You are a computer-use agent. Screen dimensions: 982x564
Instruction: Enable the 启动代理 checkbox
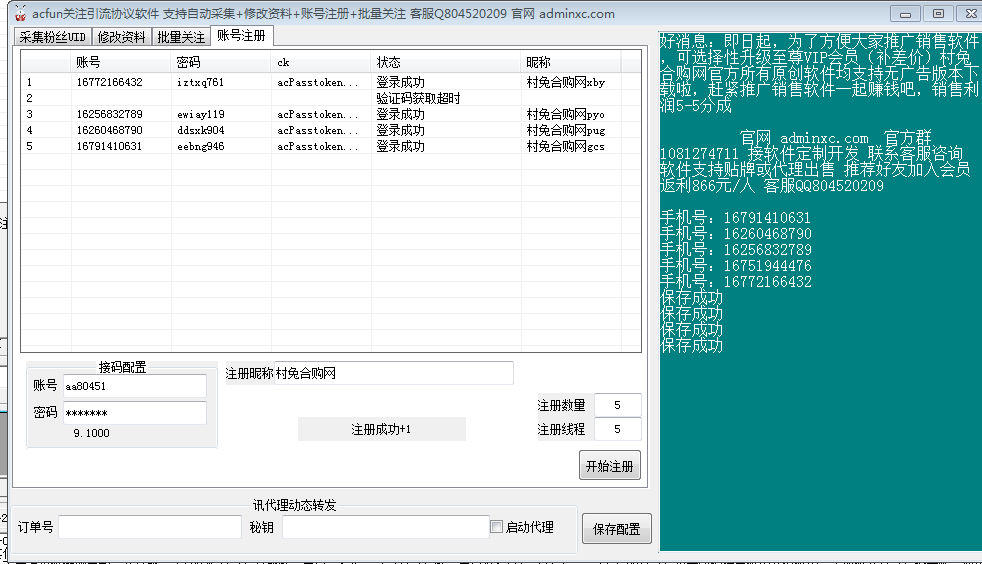click(x=497, y=527)
